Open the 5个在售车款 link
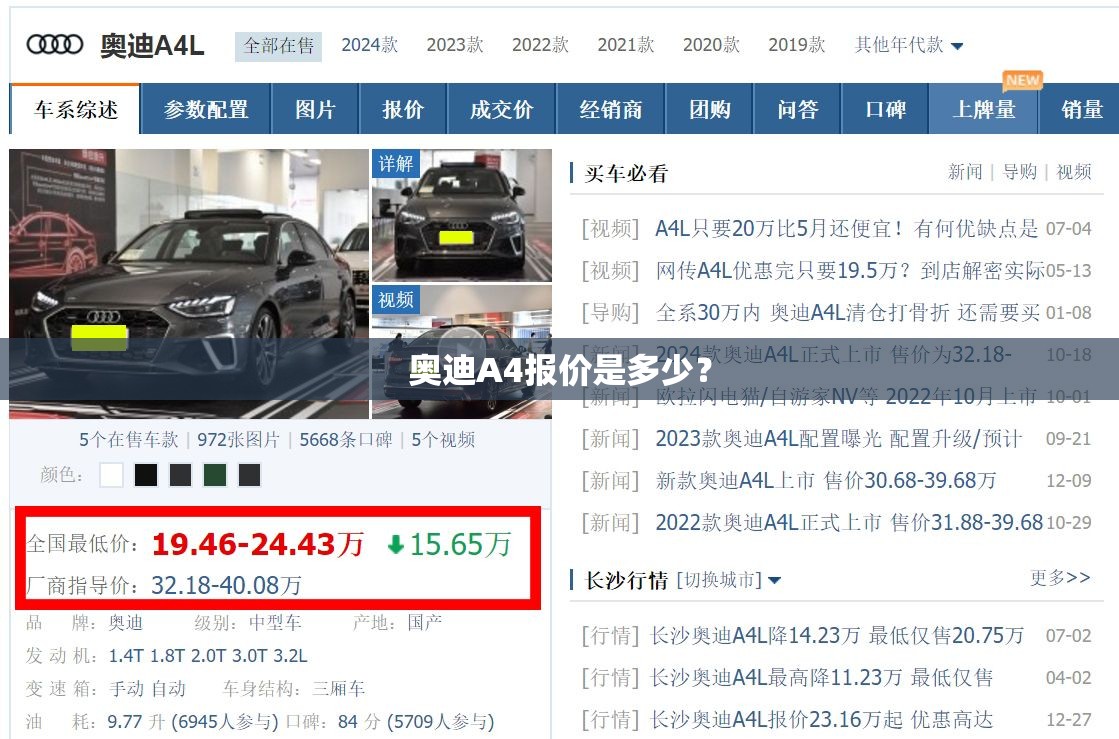Viewport: 1119px width, 739px height. pos(128,439)
